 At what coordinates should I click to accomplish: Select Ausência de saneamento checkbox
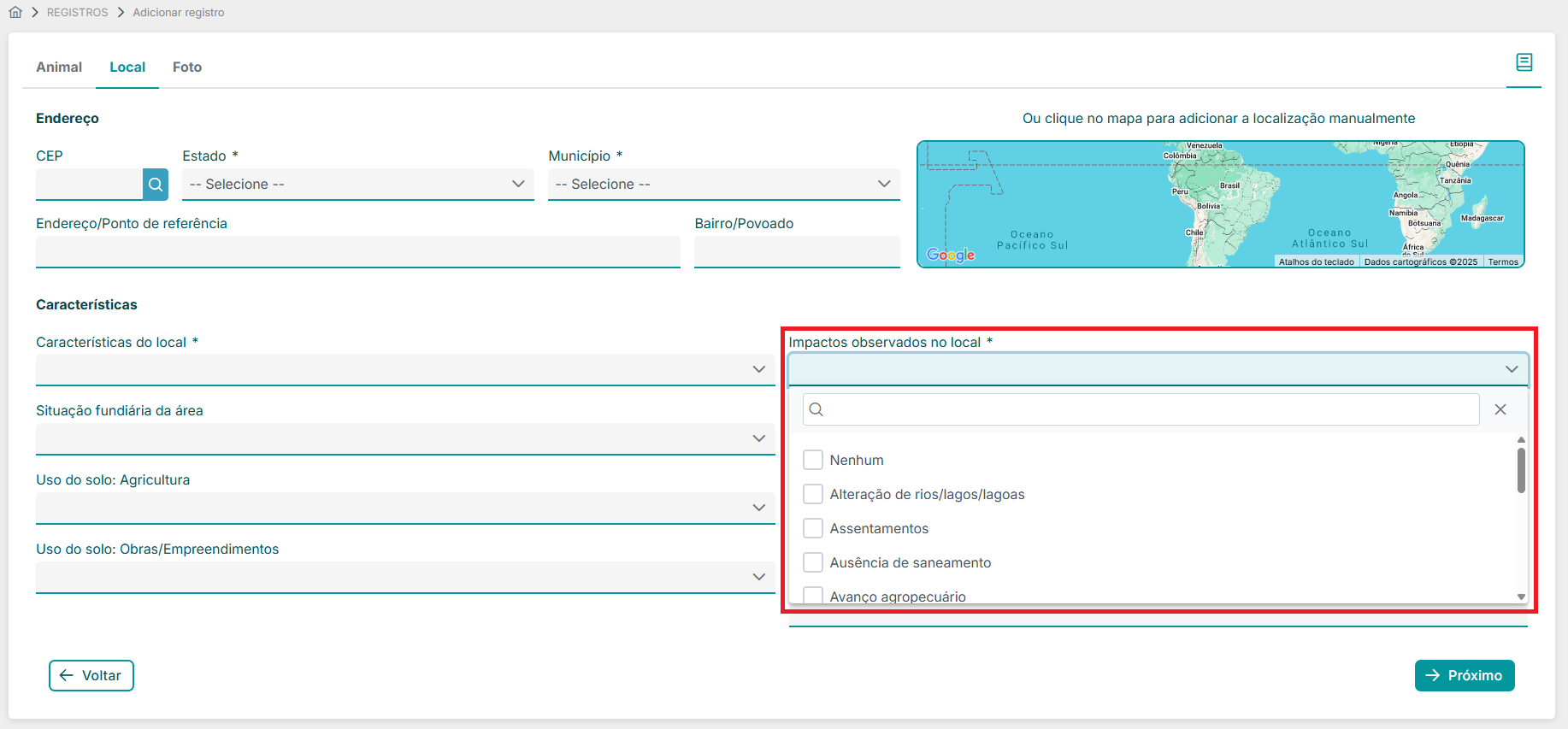point(813,562)
